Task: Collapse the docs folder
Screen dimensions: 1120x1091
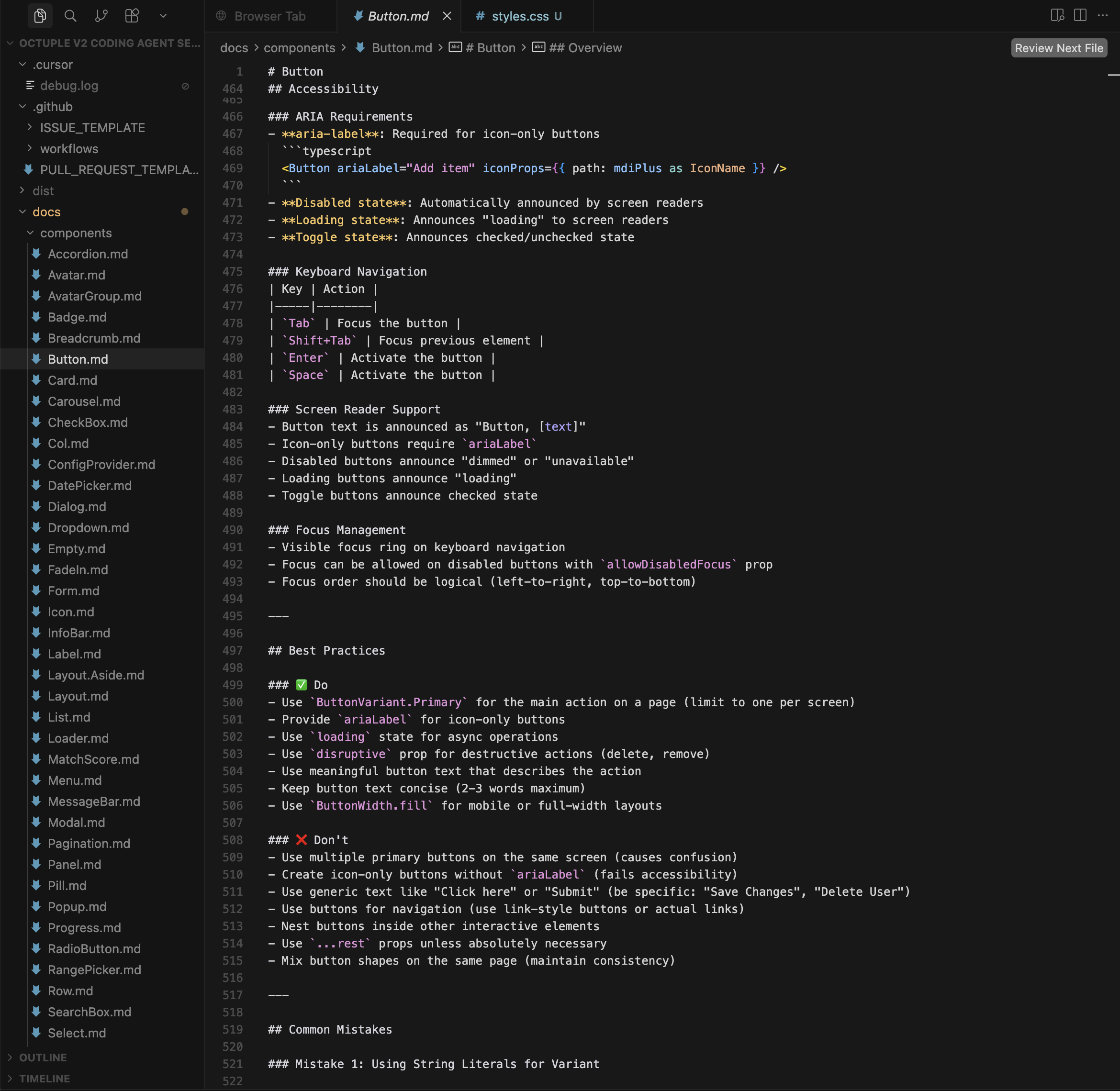Action: (23, 212)
